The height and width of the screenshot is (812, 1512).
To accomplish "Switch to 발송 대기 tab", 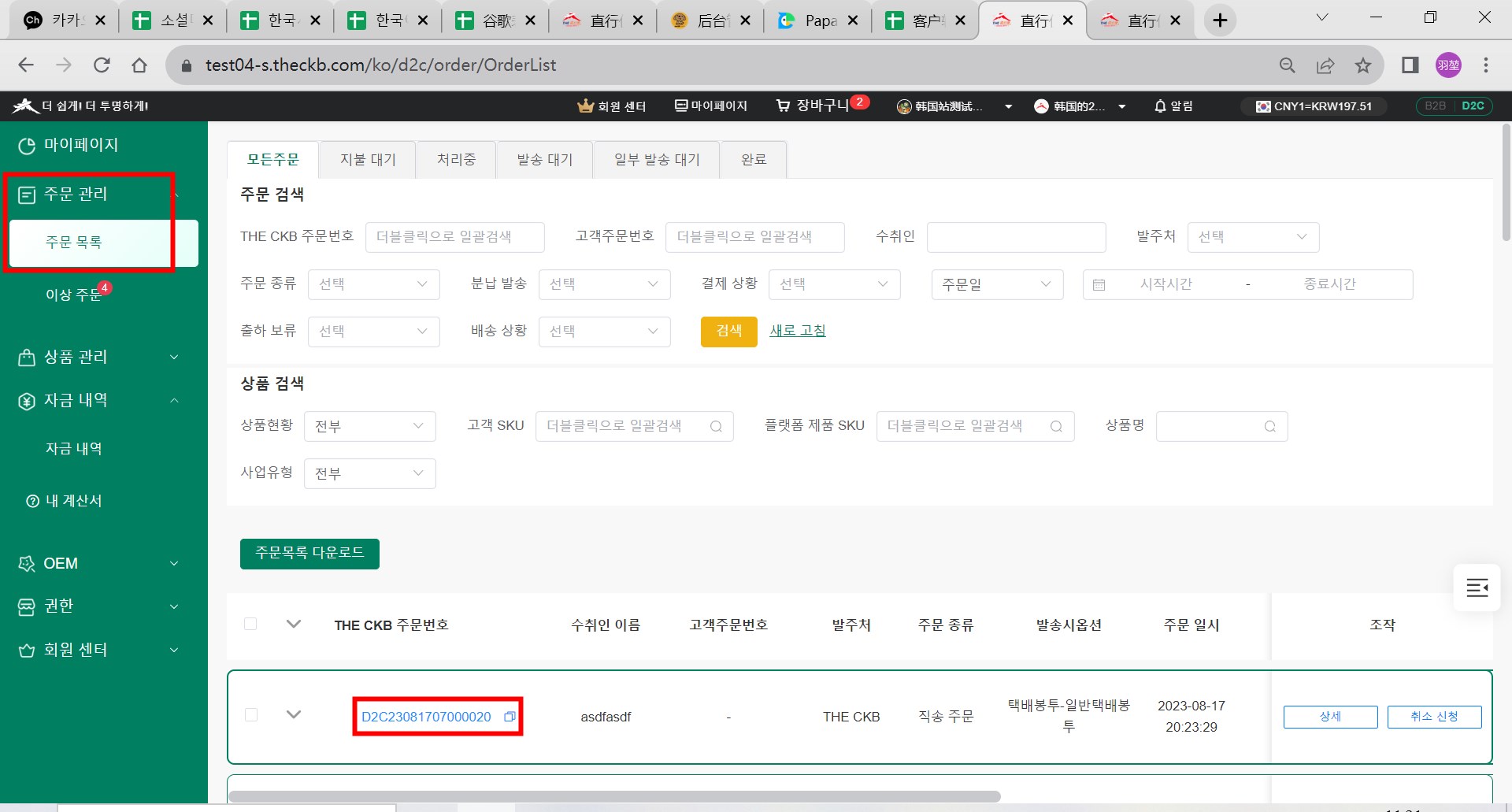I will [544, 160].
